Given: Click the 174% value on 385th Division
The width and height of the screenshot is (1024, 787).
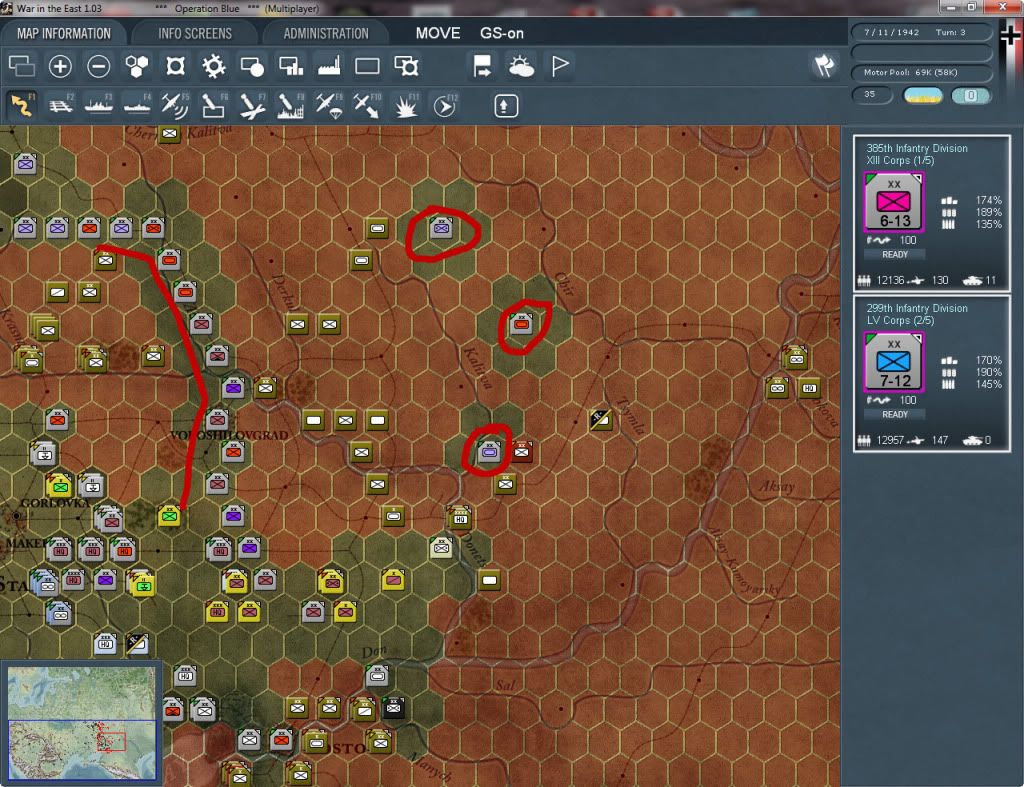Looking at the screenshot, I should coord(988,200).
